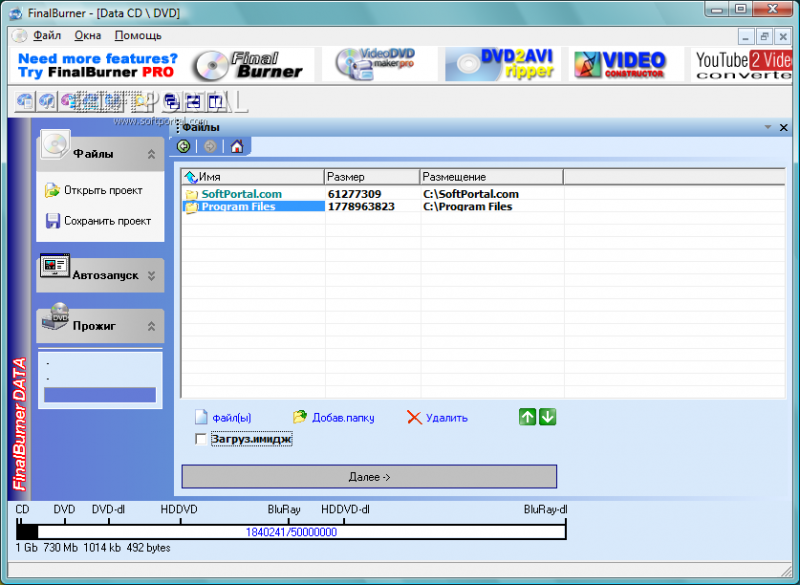This screenshot has width=800, height=585.
Task: Click the Открыть проект folder icon
Action: click(52, 190)
